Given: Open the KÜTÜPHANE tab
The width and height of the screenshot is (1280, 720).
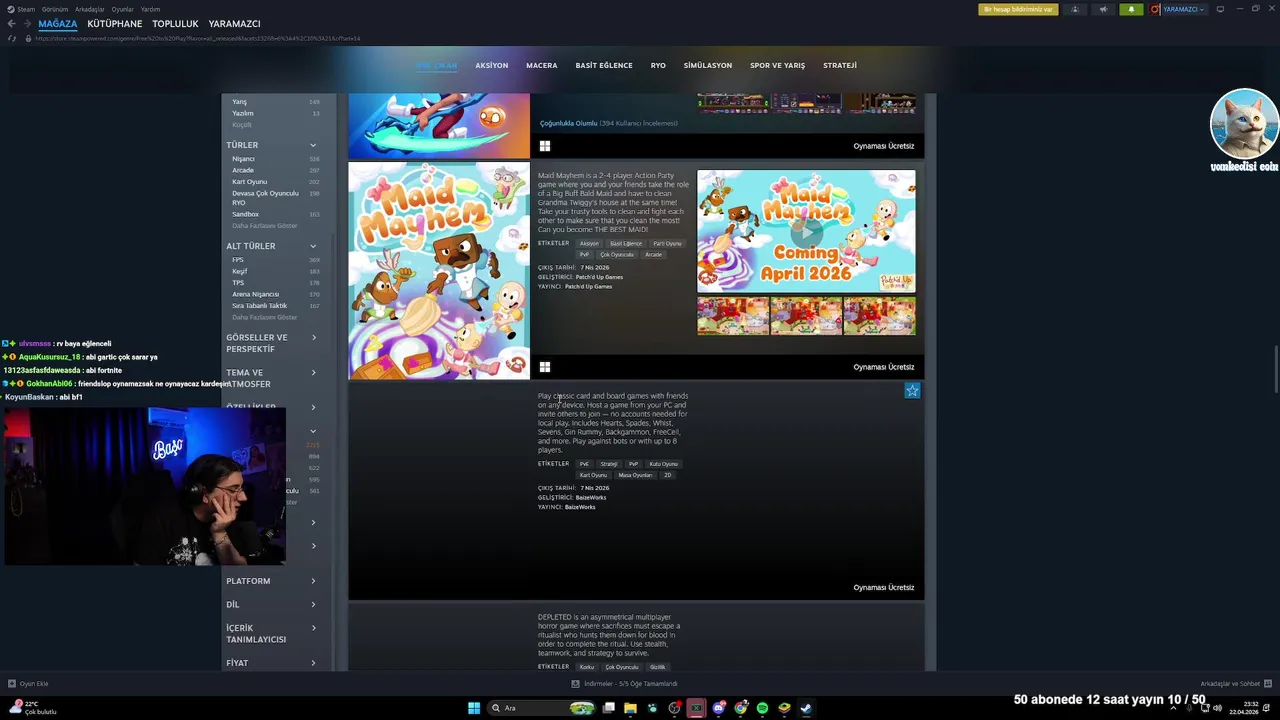Looking at the screenshot, I should (x=115, y=23).
